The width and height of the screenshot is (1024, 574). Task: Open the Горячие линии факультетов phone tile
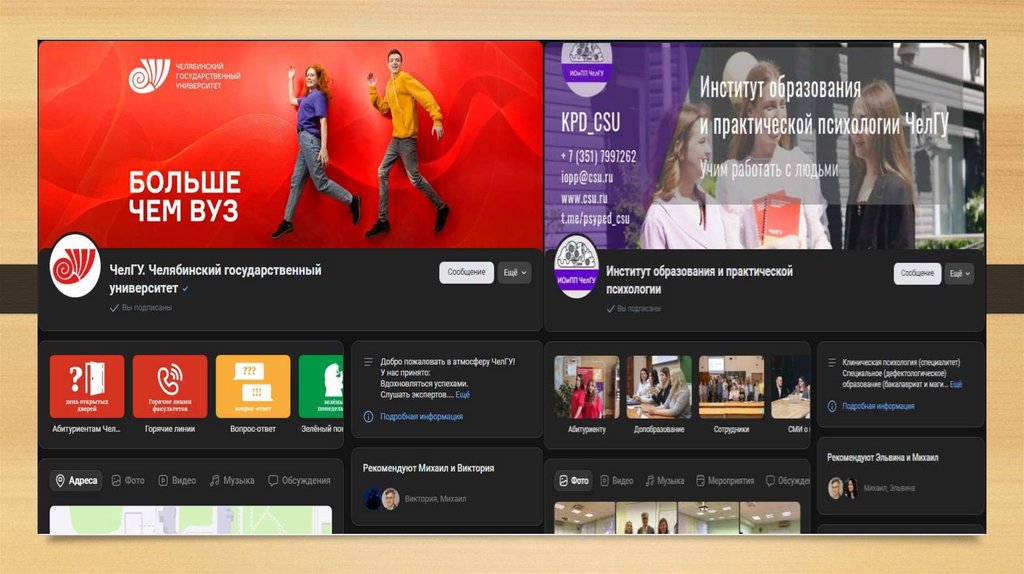coord(170,386)
